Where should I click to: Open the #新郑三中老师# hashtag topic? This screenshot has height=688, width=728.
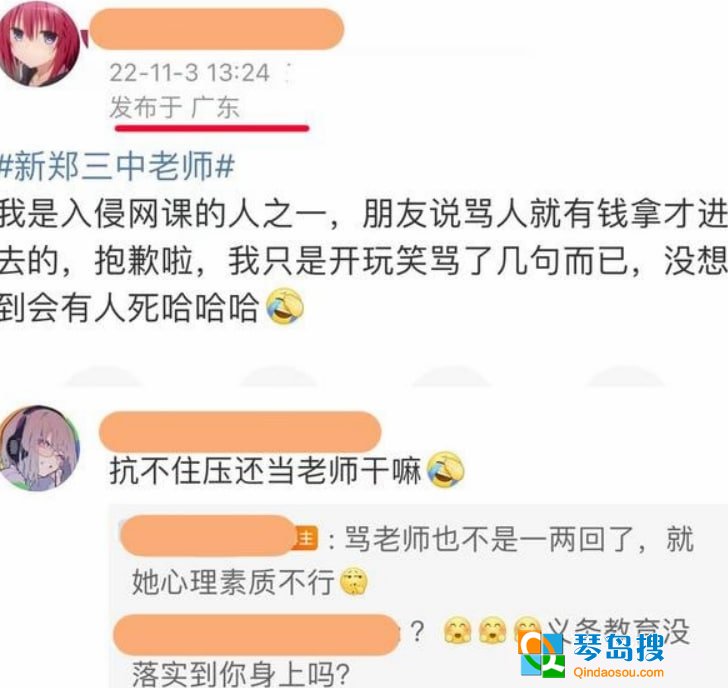point(117,166)
